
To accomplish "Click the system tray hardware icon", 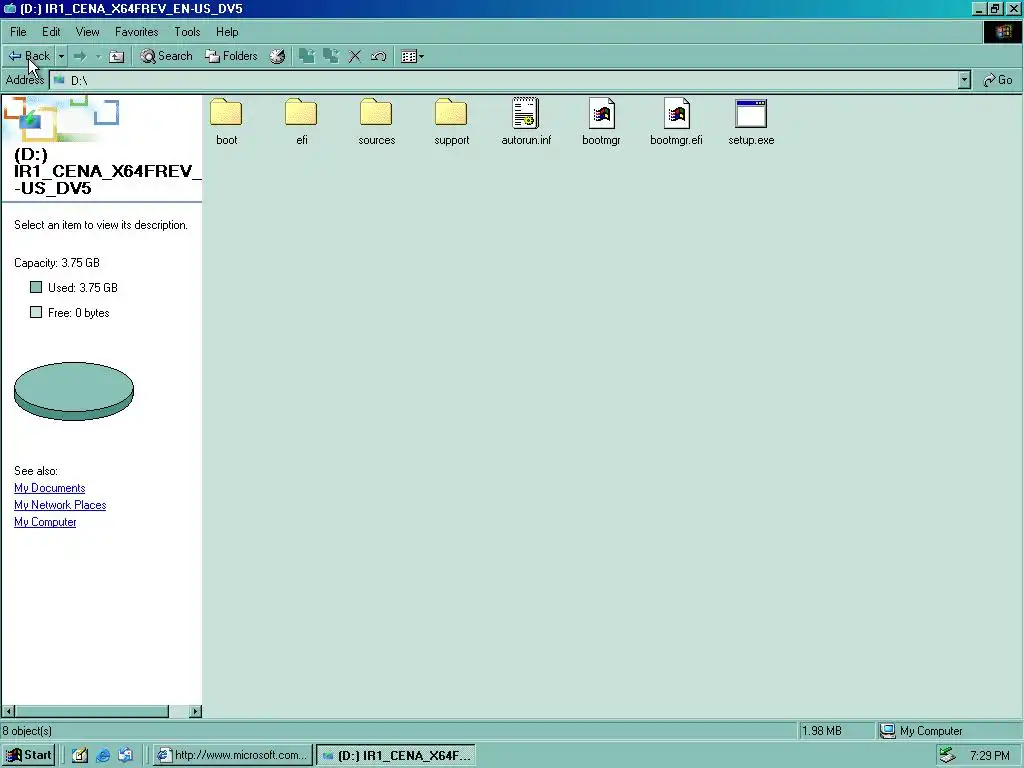I will click(948, 755).
